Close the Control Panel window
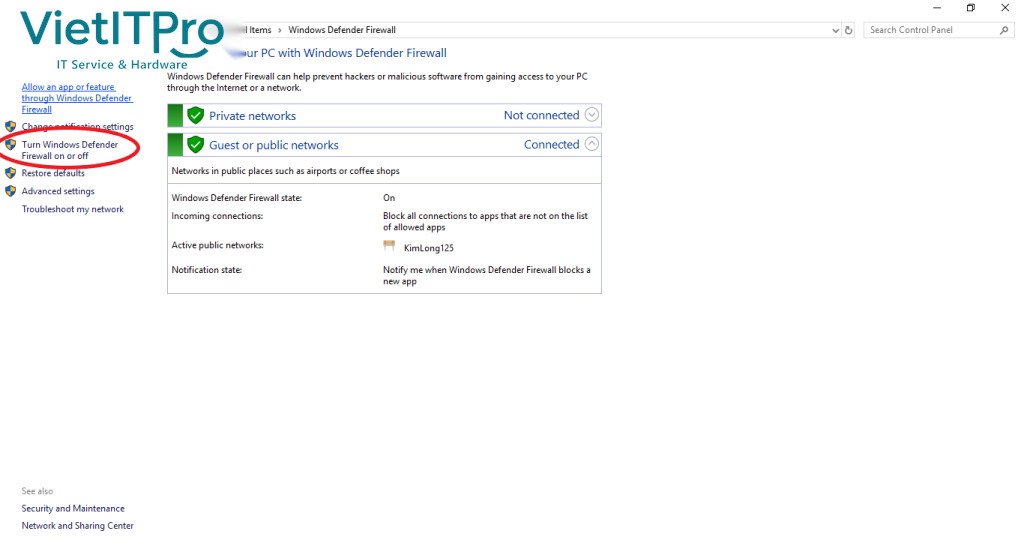Image resolution: width=1024 pixels, height=546 pixels. click(x=1005, y=8)
